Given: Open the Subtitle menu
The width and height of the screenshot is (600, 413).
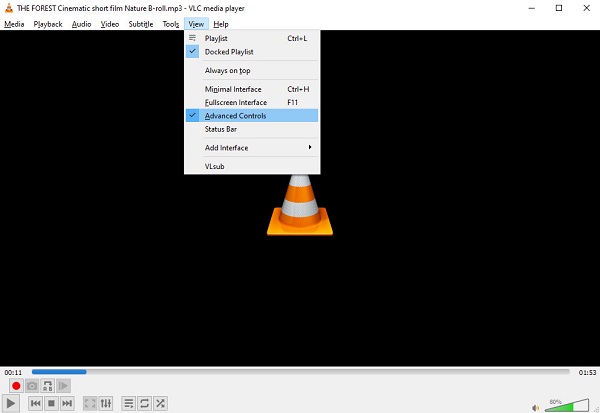Looking at the screenshot, I should tap(141, 24).
